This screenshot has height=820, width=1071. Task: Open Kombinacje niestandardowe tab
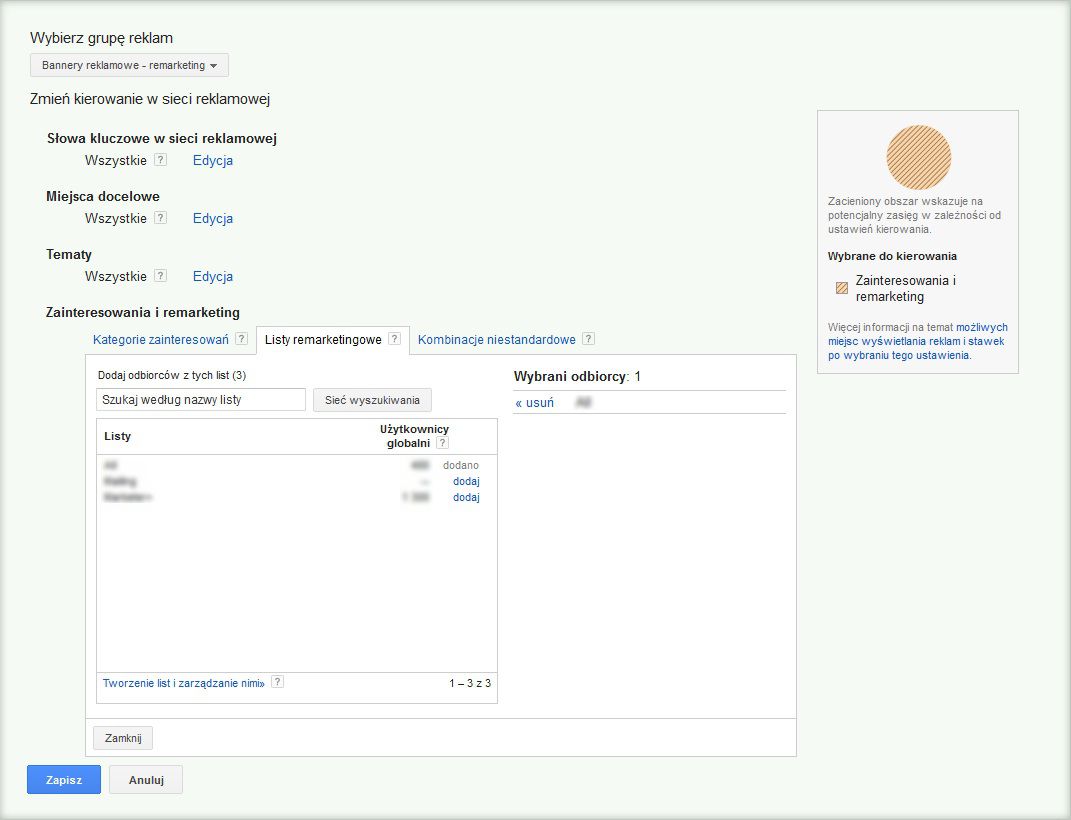(x=497, y=339)
